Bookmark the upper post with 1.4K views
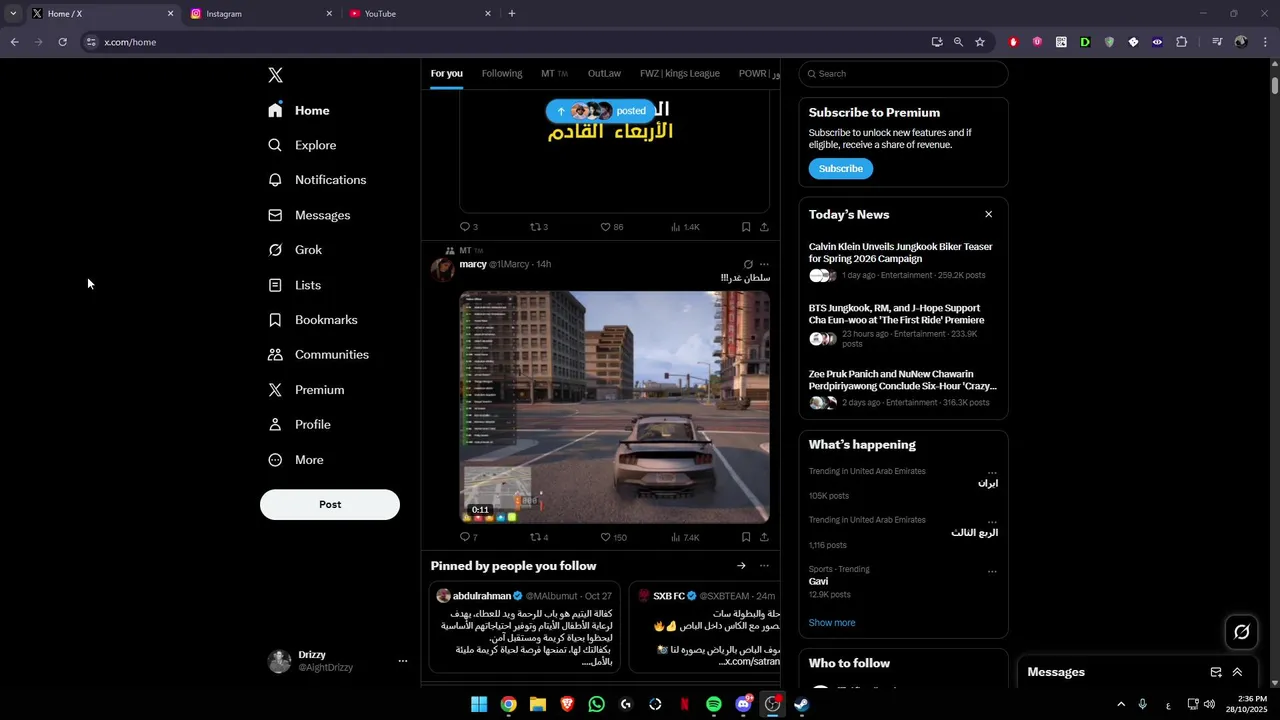The width and height of the screenshot is (1280, 720). 746,227
